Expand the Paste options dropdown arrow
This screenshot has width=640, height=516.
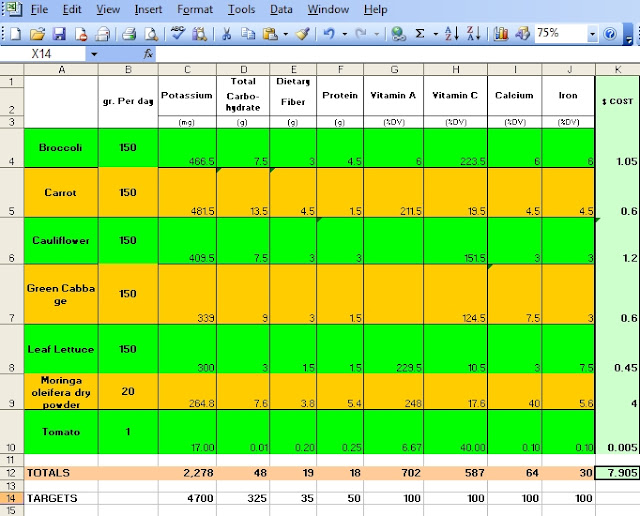pyautogui.click(x=285, y=34)
